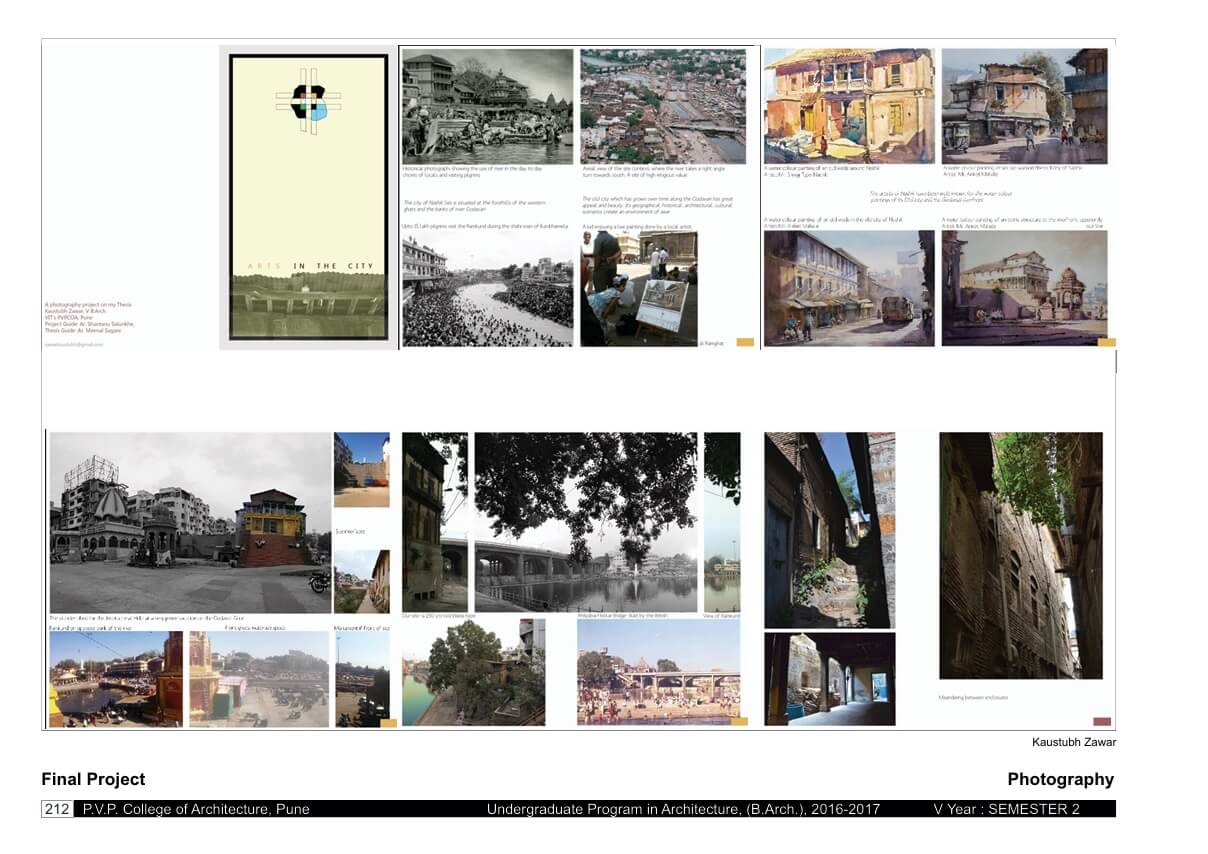Click the 'Photography' heading

[x=1060, y=779]
